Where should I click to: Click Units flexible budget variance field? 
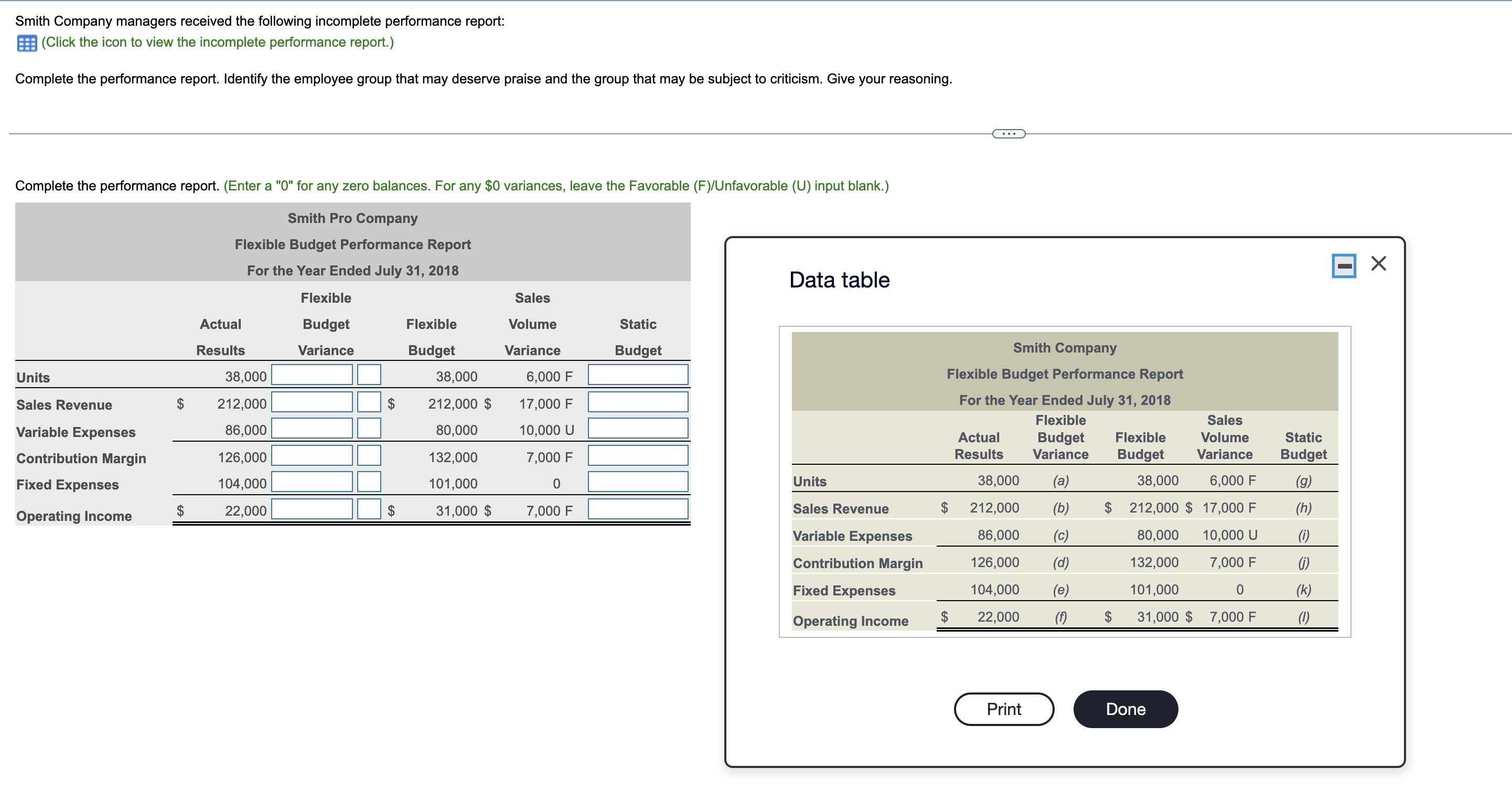pos(312,375)
